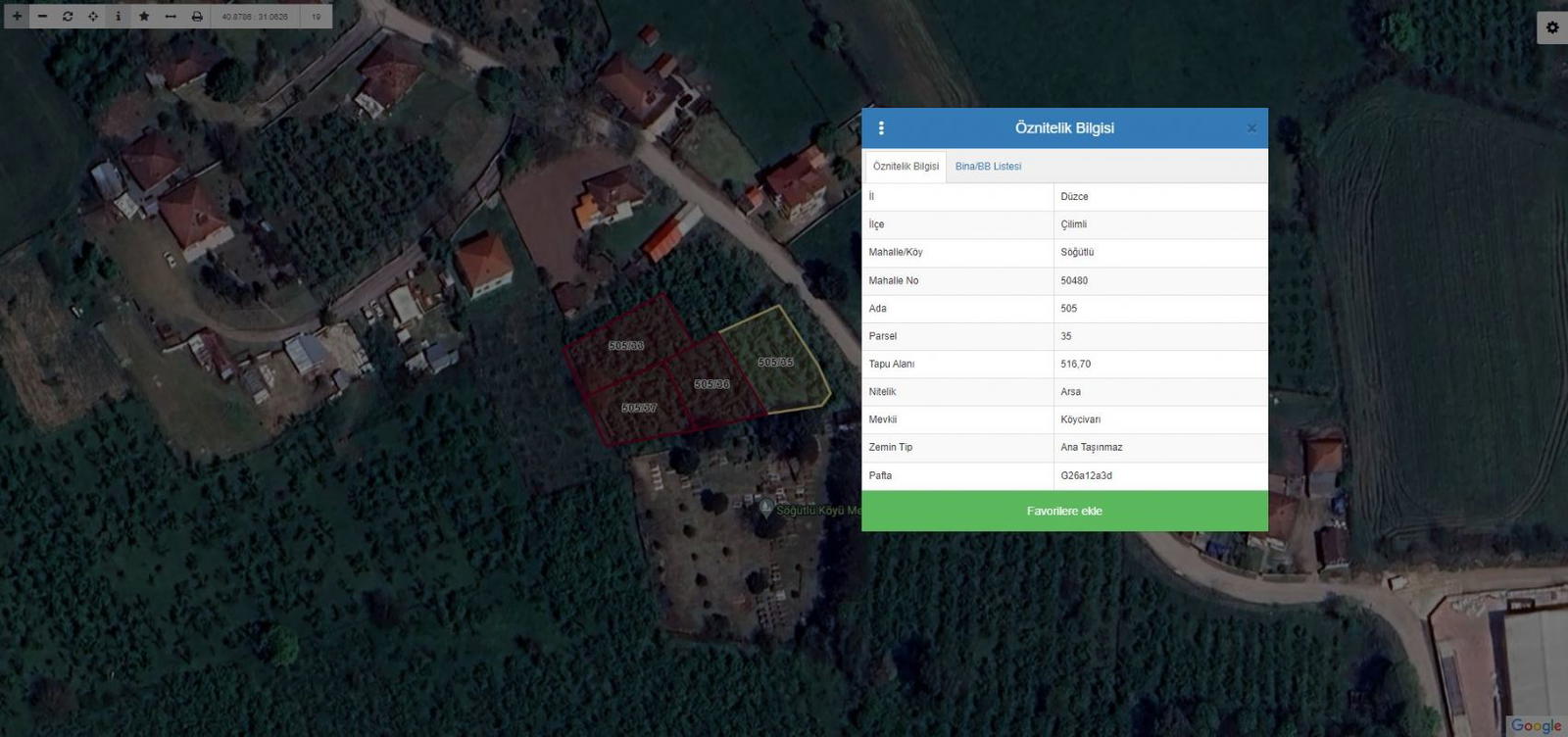
Task: Click the Google logo link
Action: coord(1535,725)
